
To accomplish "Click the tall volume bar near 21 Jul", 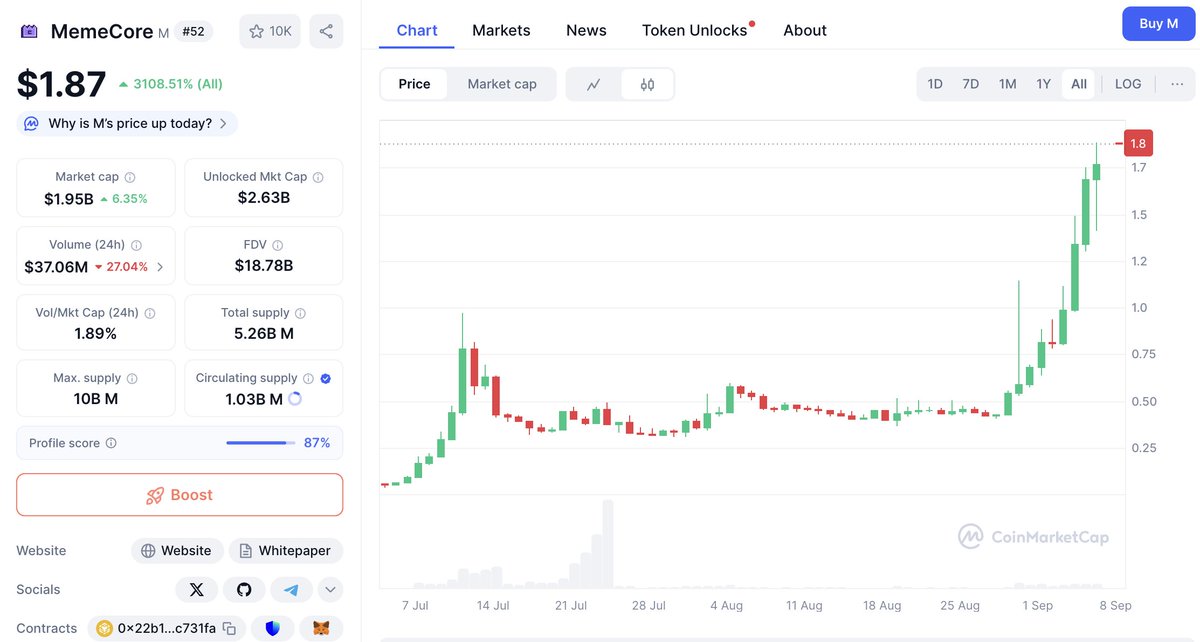I will point(607,543).
